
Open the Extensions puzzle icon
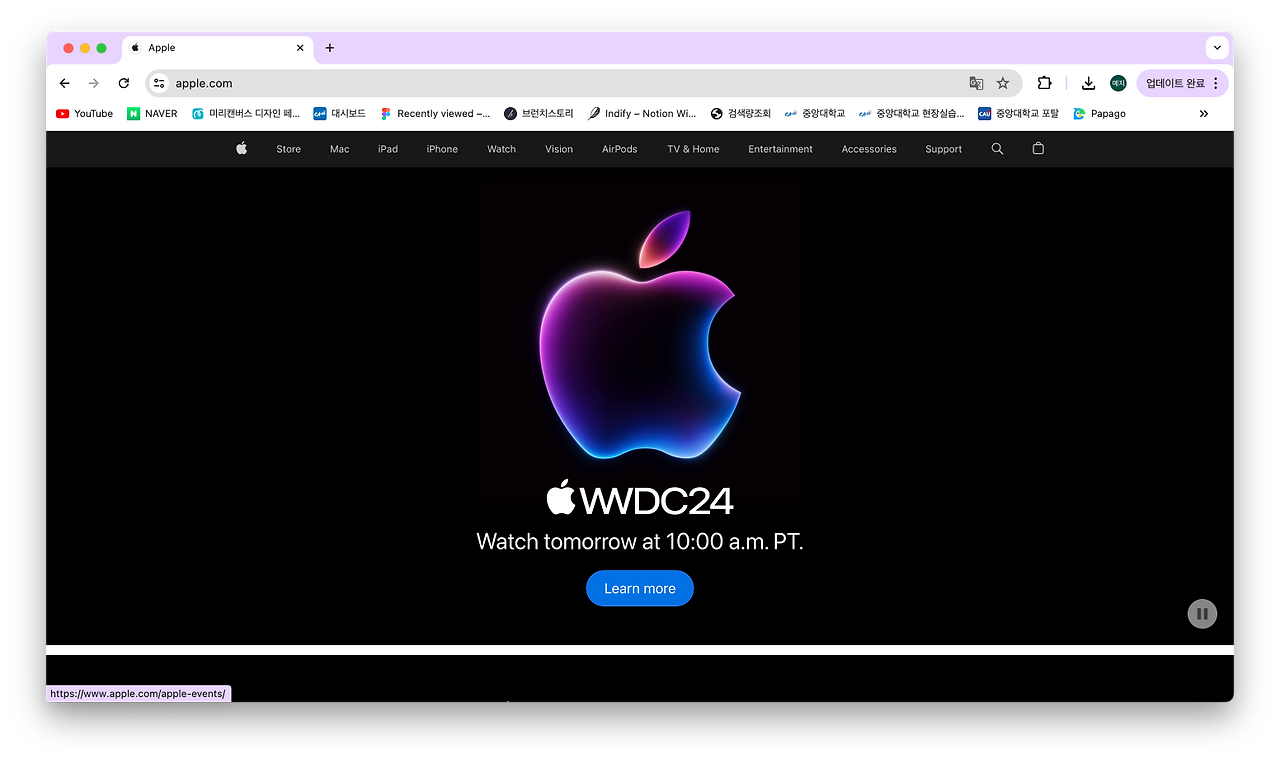[1044, 83]
